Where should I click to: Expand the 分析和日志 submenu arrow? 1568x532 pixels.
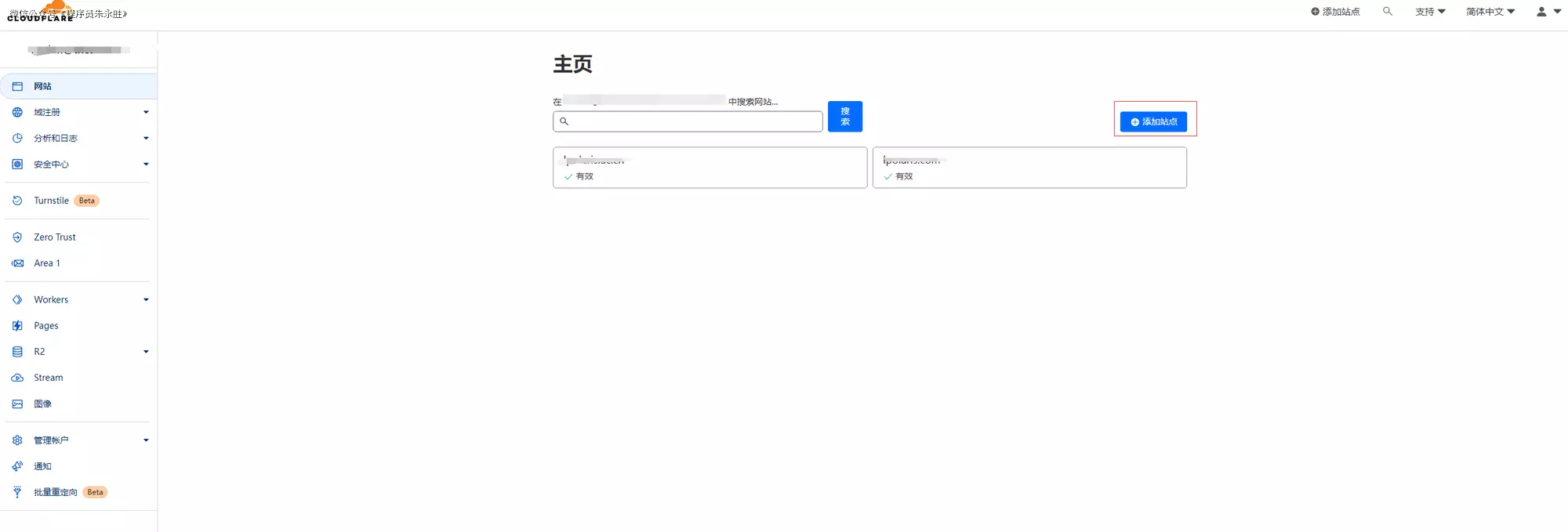[146, 139]
